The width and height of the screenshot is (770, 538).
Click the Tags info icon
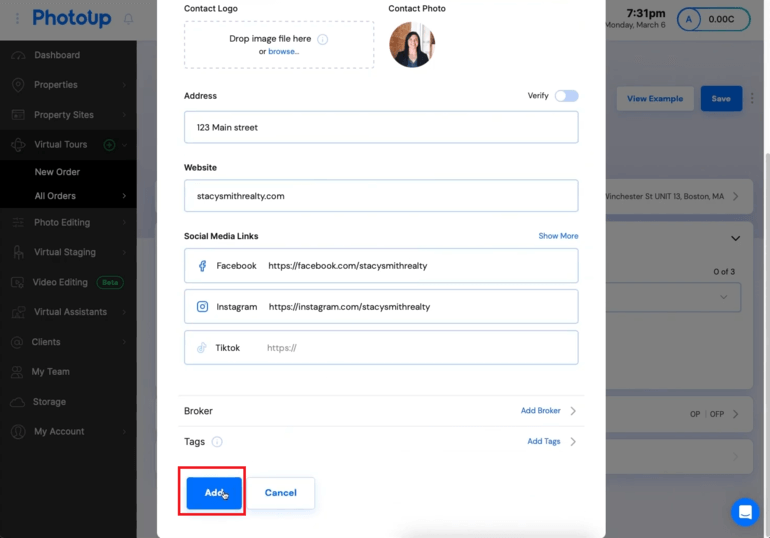point(217,441)
